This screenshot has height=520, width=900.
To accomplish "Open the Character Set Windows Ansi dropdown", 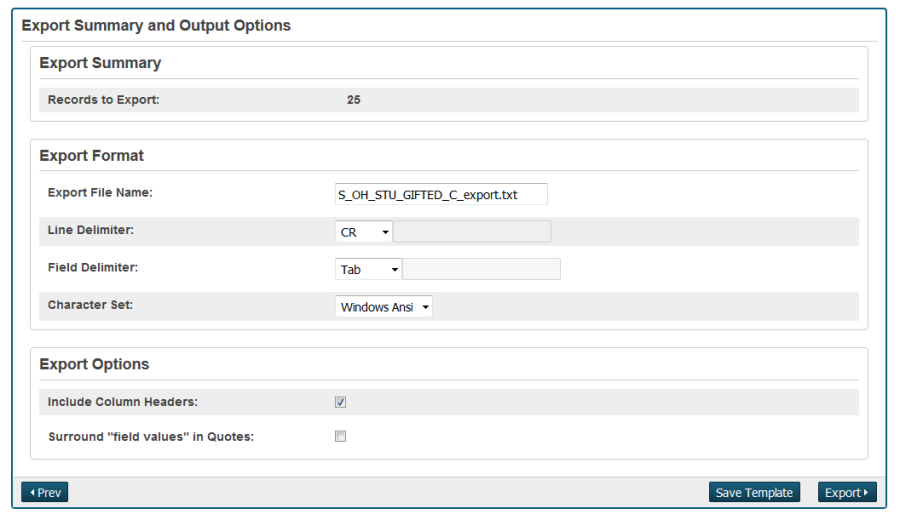I will point(384,307).
